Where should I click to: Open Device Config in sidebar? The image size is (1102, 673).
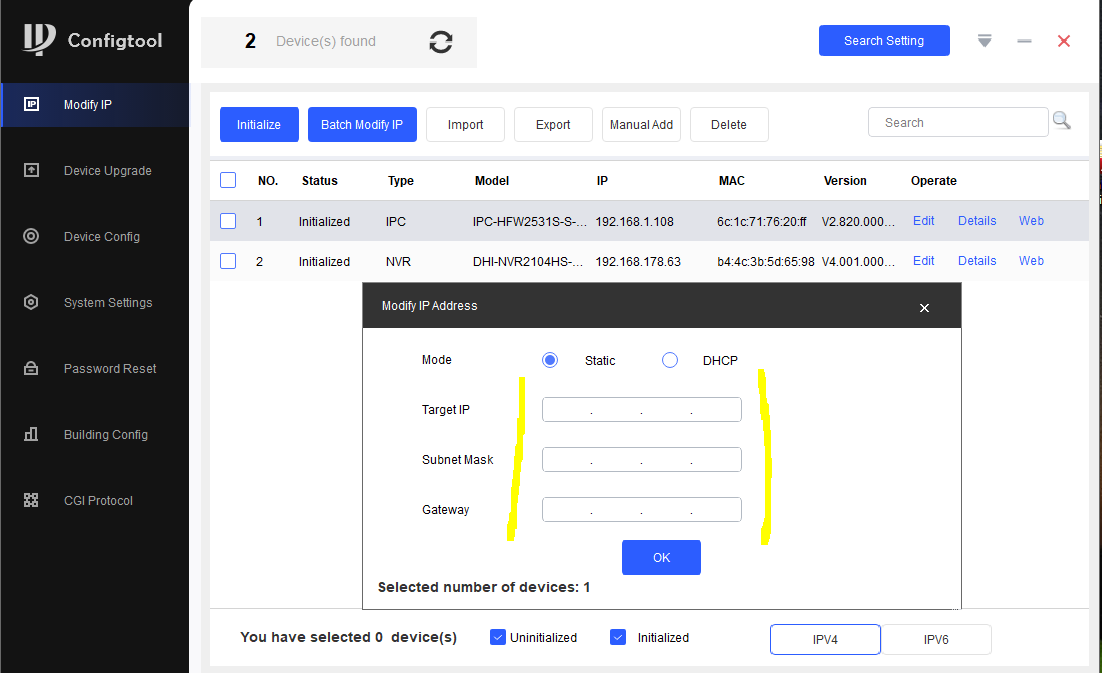pos(101,237)
